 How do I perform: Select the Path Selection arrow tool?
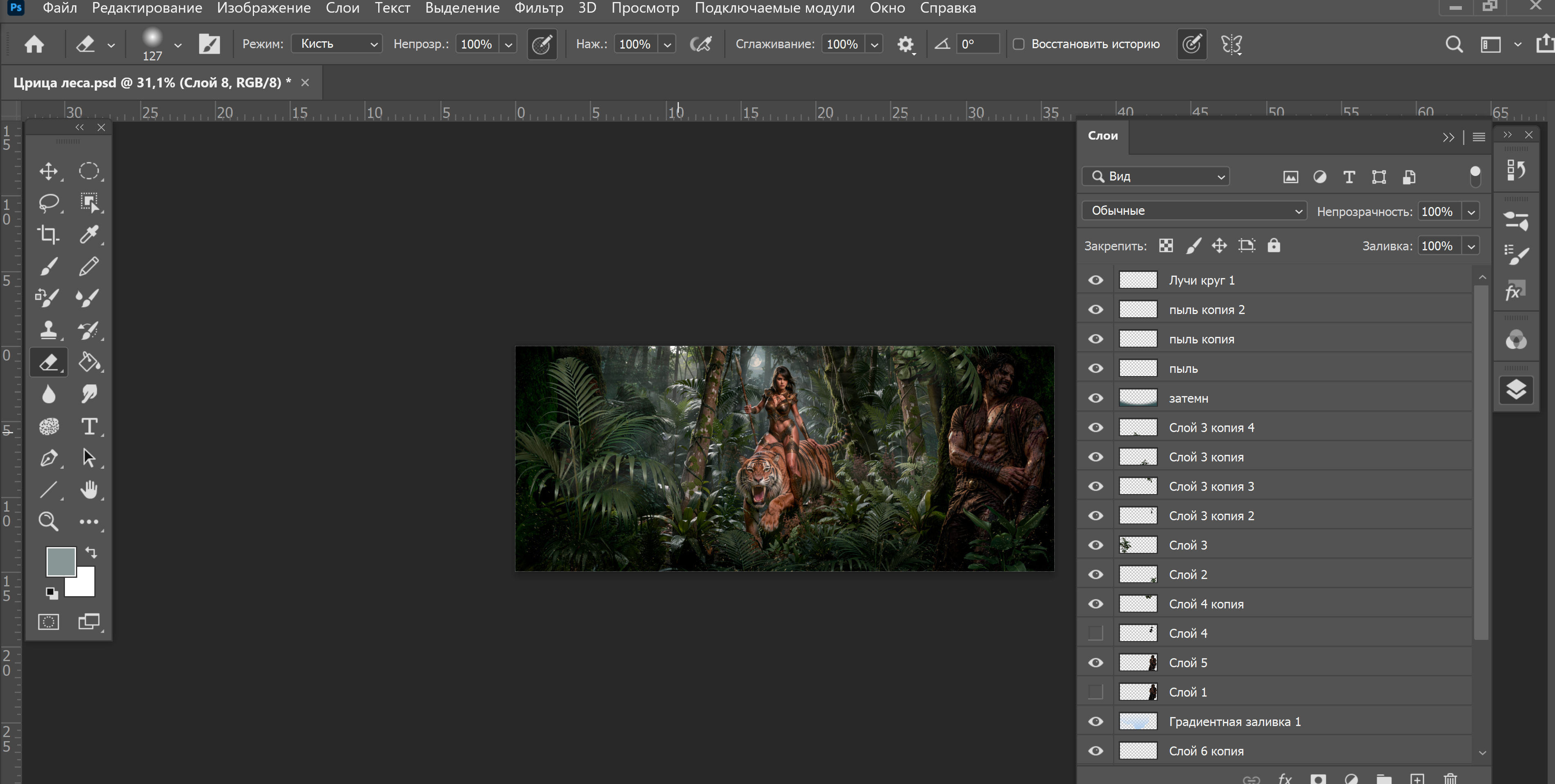point(89,458)
